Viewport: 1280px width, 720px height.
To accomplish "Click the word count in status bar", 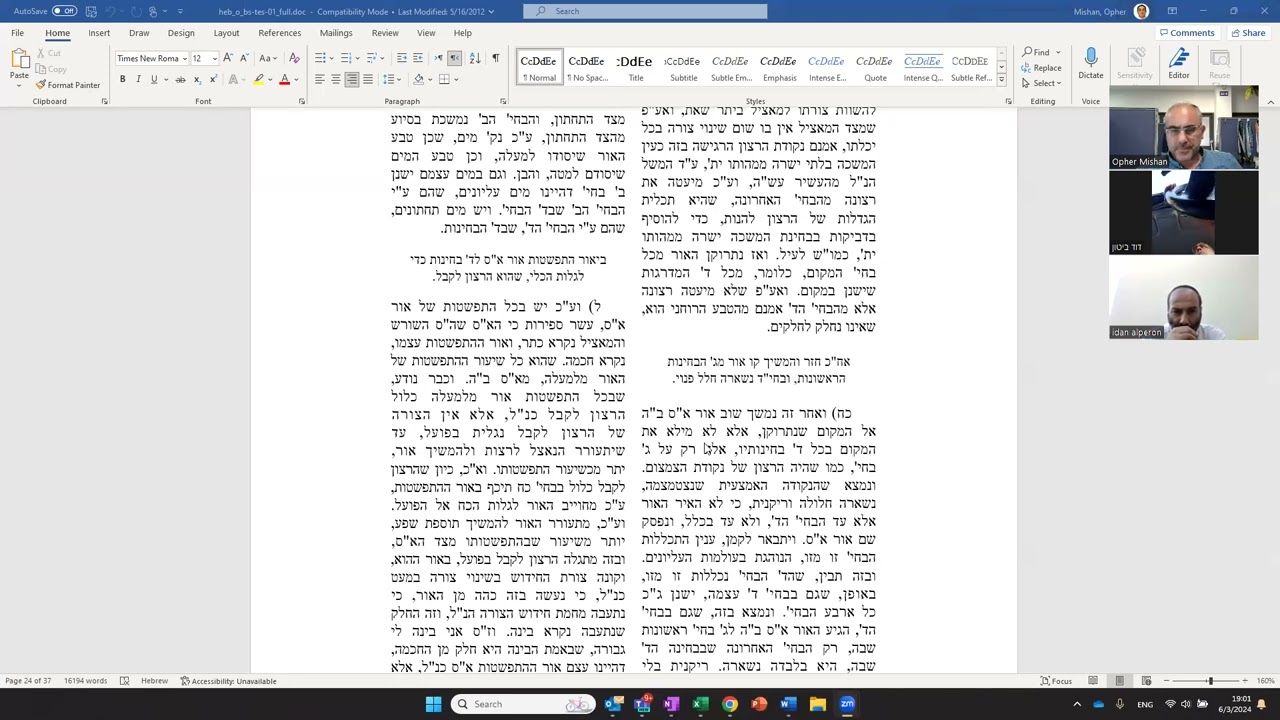I will (85, 681).
